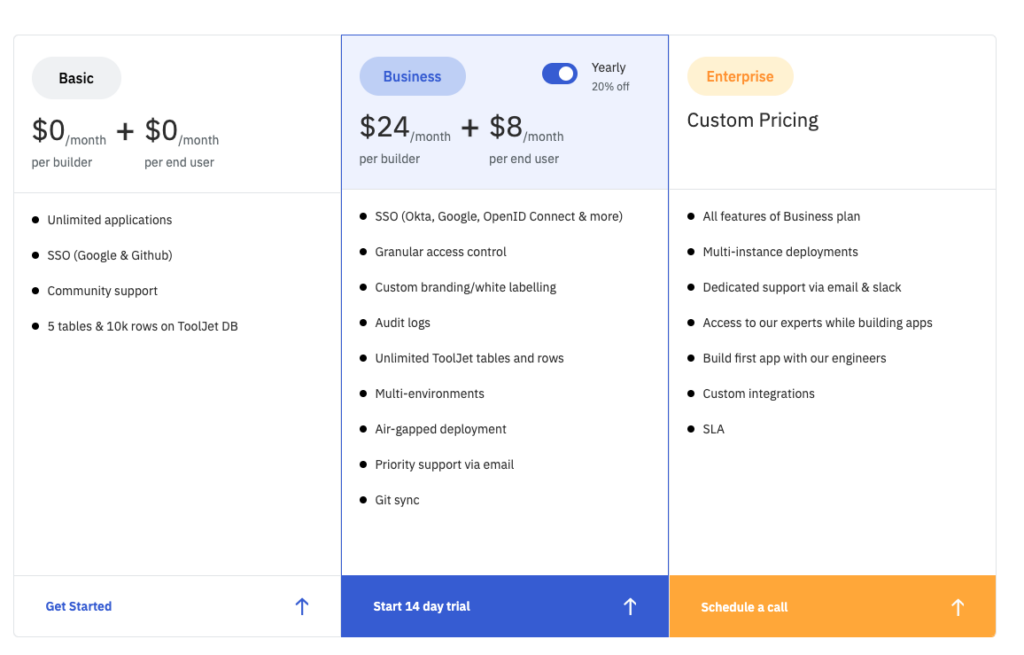Click the Yearly 20% off label

tap(610, 76)
